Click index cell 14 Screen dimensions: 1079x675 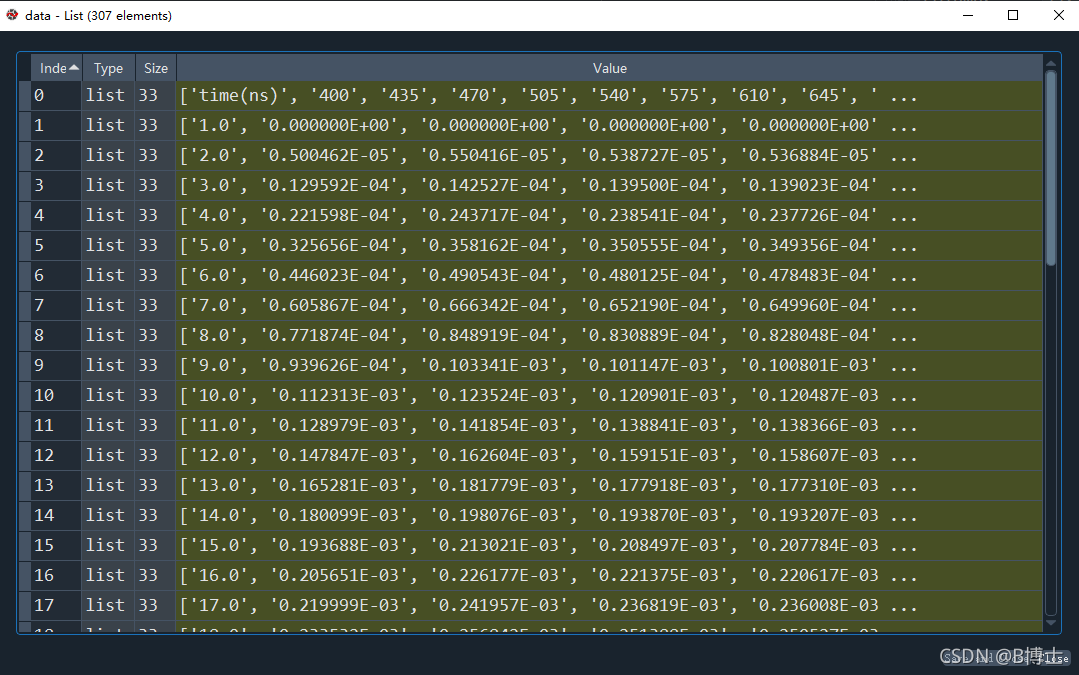click(x=56, y=515)
